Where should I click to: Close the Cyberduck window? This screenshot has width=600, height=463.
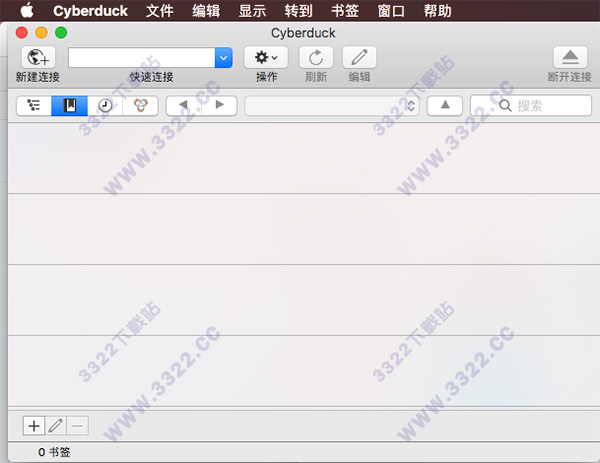(21, 33)
